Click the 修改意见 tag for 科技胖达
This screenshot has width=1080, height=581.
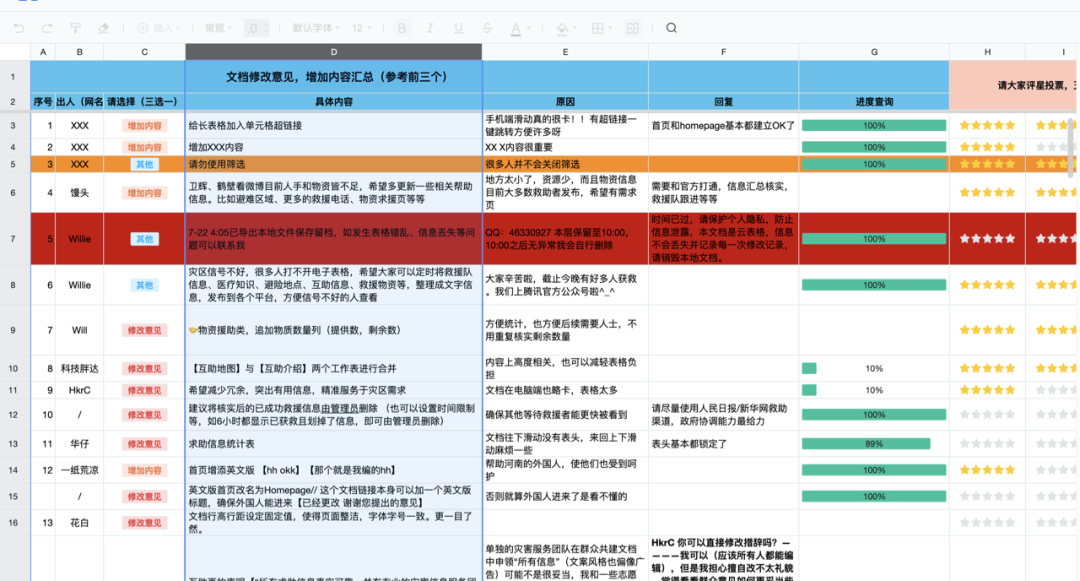(x=144, y=369)
